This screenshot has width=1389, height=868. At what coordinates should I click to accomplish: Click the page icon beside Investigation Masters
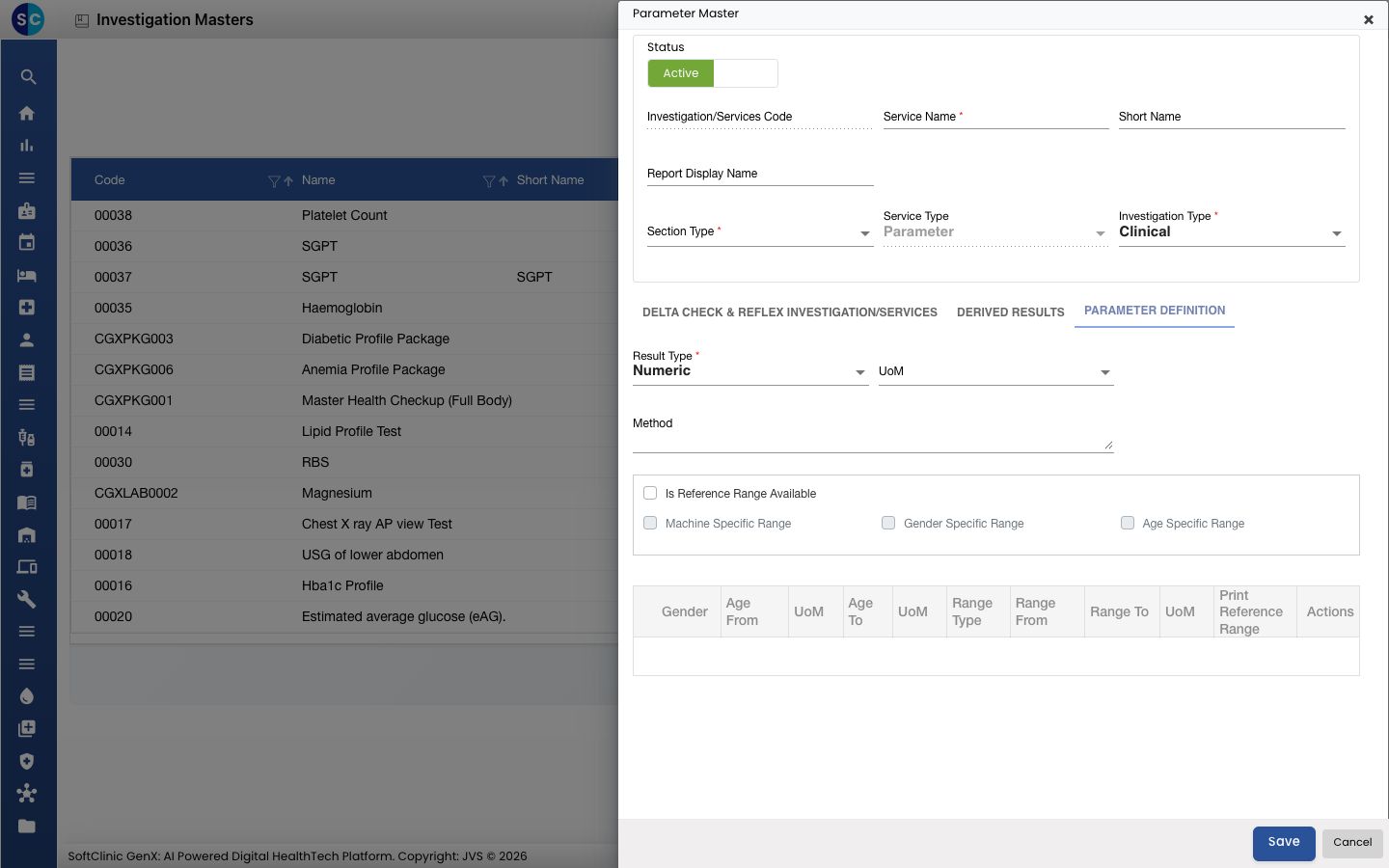(x=82, y=20)
